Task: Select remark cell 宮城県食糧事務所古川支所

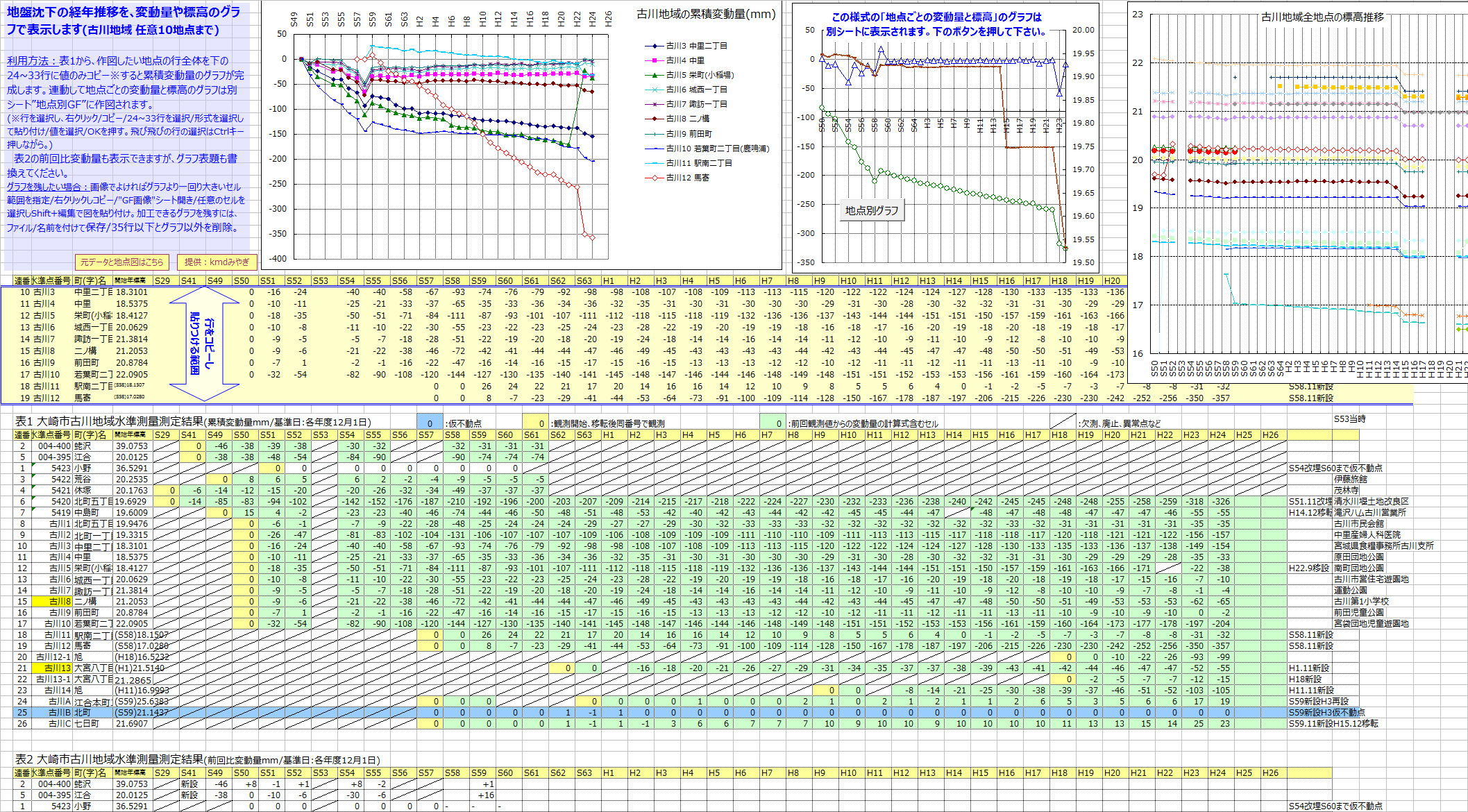Action: click(x=1383, y=545)
